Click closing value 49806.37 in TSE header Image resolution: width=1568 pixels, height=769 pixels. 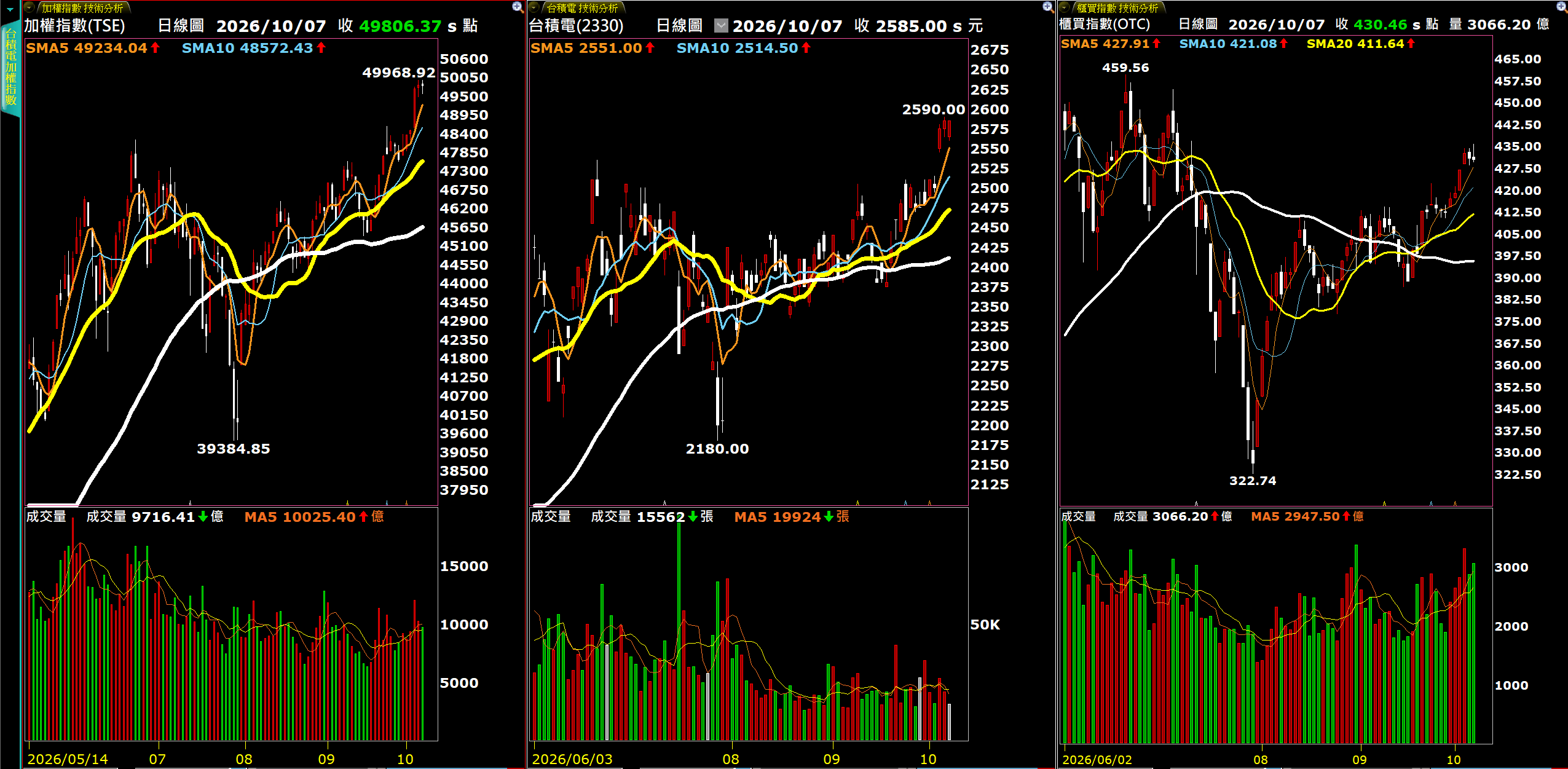[x=400, y=26]
